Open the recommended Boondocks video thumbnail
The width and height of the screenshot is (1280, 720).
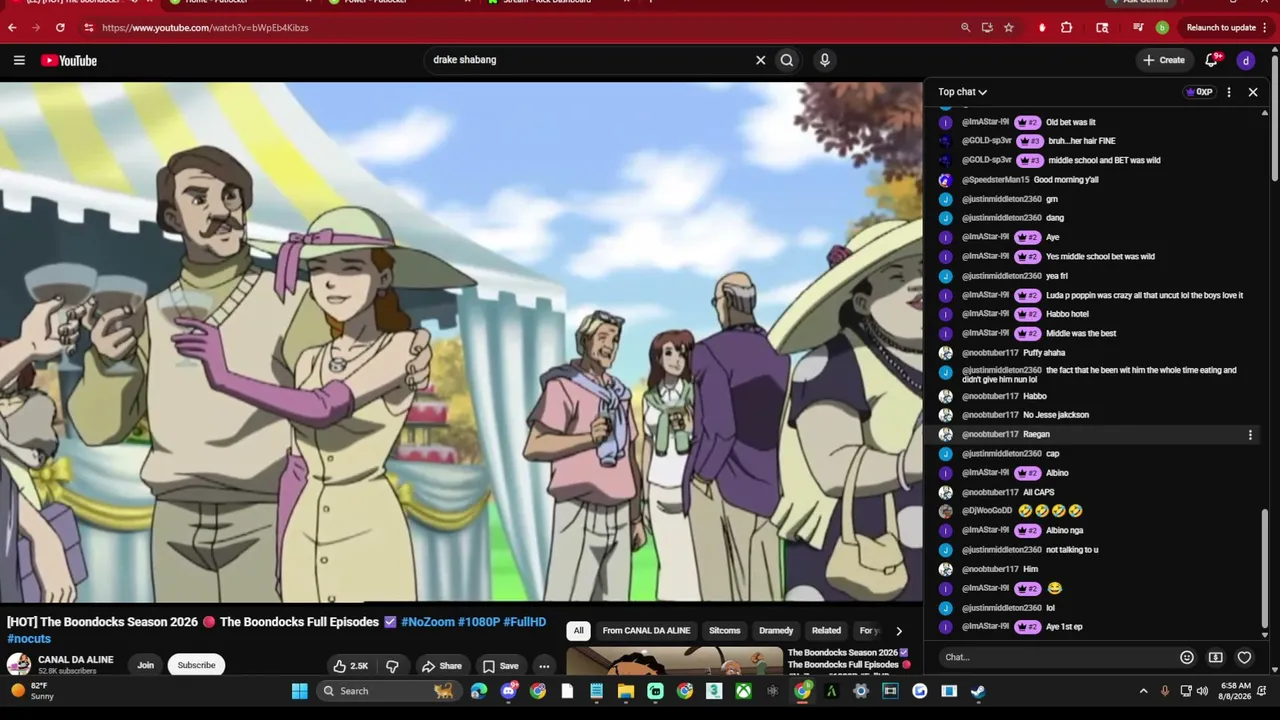click(x=675, y=661)
